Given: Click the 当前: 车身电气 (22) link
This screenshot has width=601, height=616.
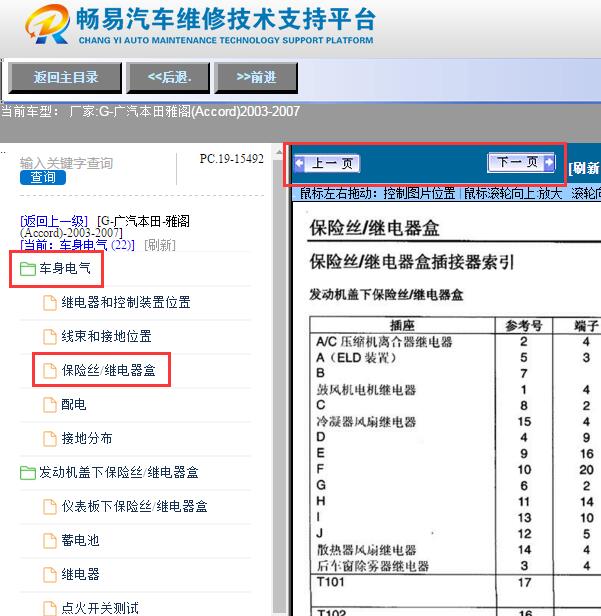Looking at the screenshot, I should pyautogui.click(x=77, y=245).
